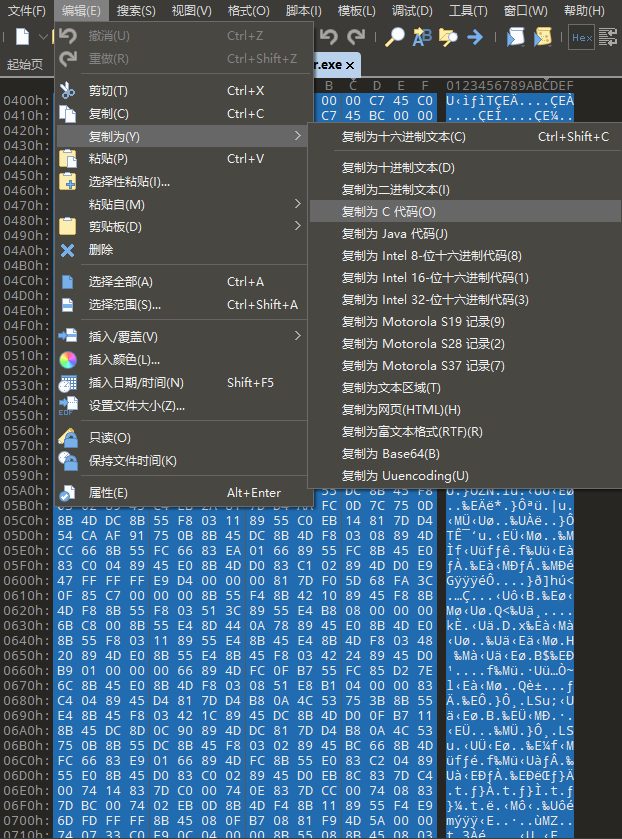The width and height of the screenshot is (622, 839).
Task: Choose 插入日期/时间(N) entry
Action: [x=181, y=383]
